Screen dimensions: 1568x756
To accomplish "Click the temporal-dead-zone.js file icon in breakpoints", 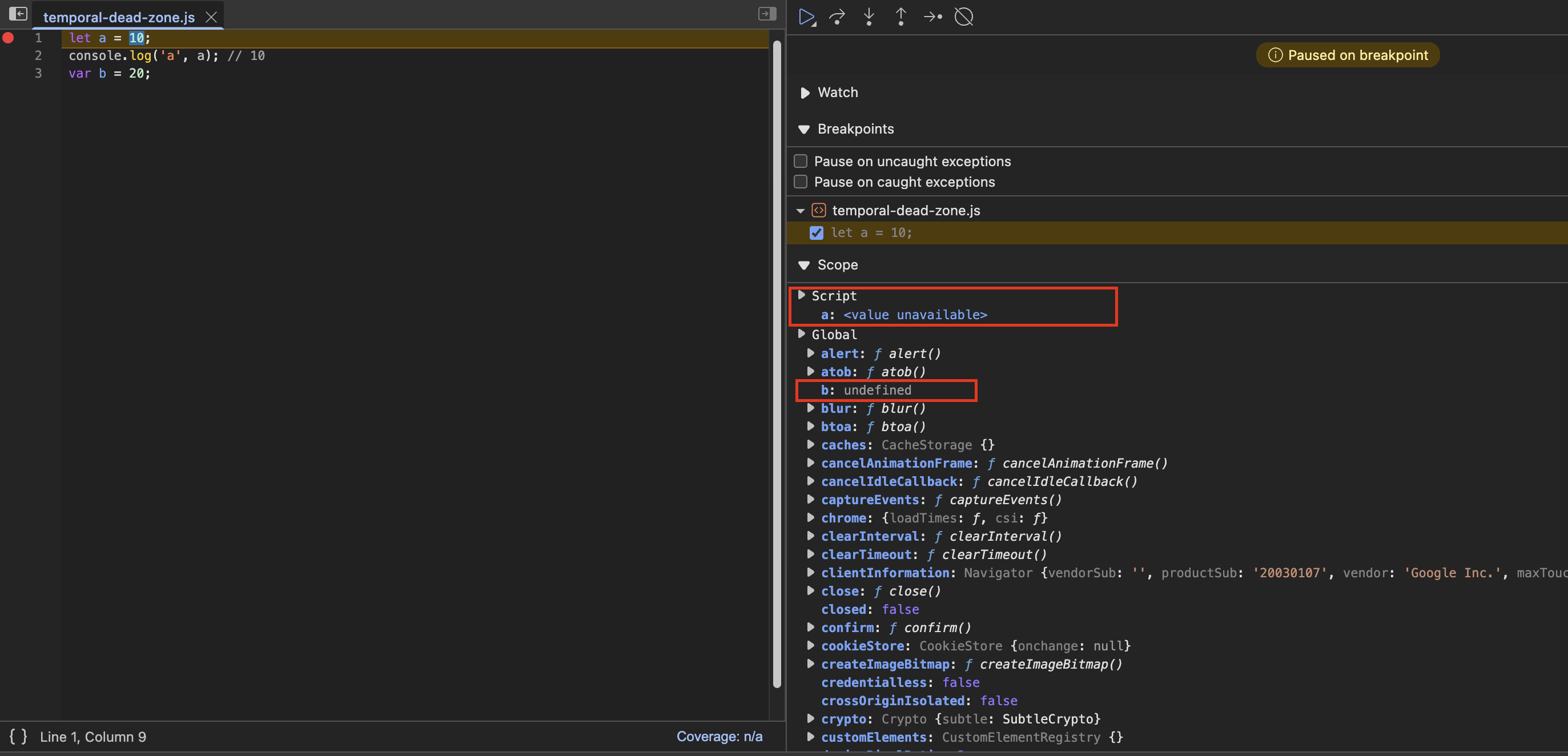I will (x=819, y=210).
